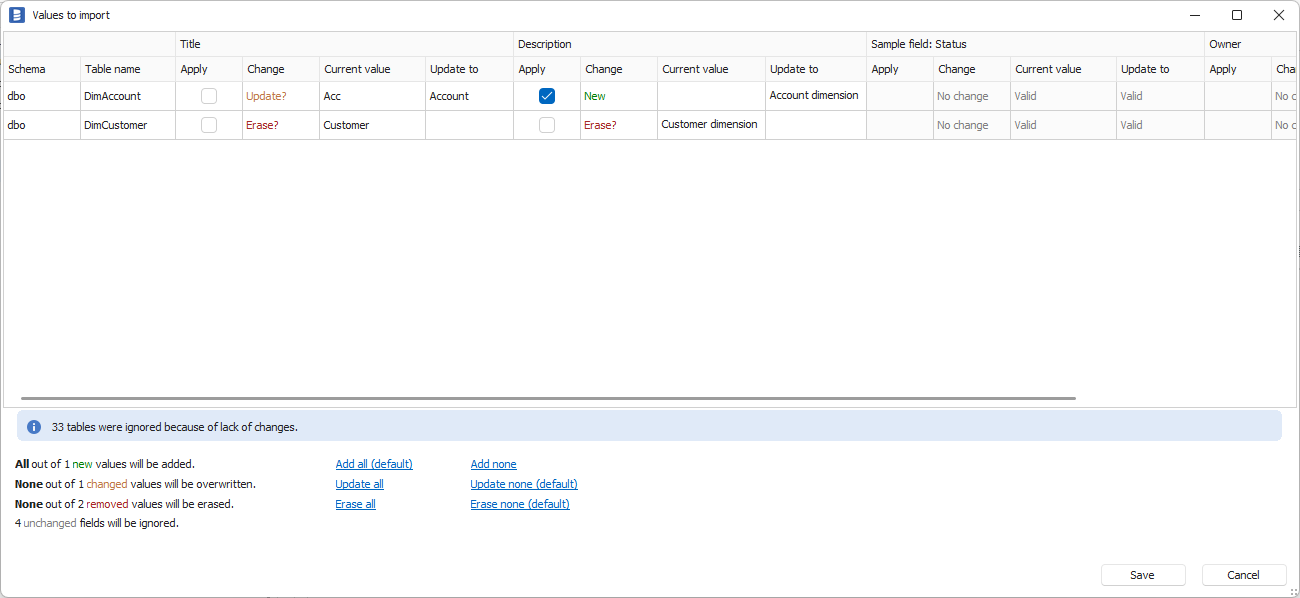Select the 'Add none' link
Viewport: 1300px width, 598px height.
coord(494,464)
